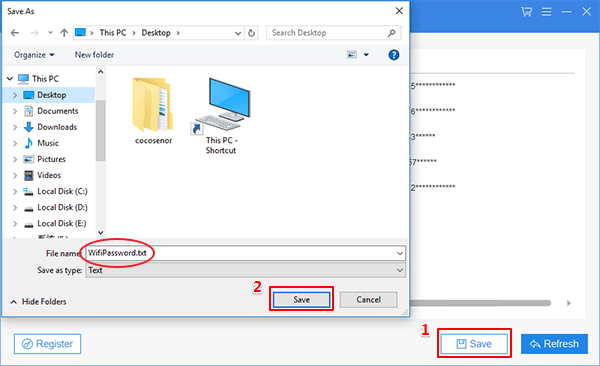Click This PC in the address bar

click(113, 33)
